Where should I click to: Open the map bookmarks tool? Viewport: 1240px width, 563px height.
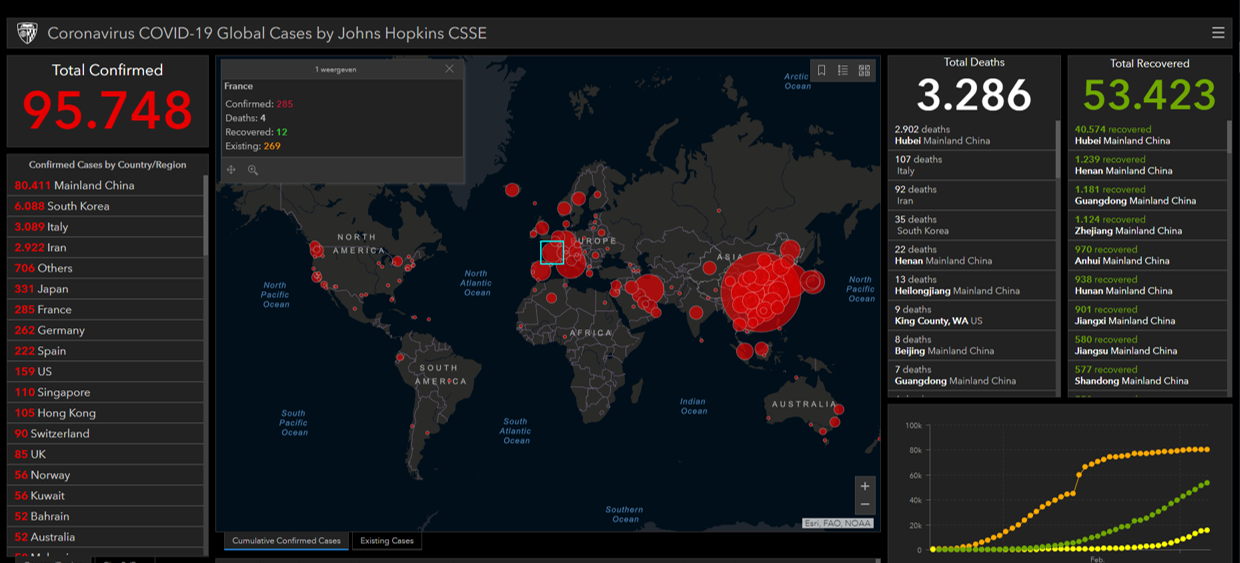click(821, 70)
